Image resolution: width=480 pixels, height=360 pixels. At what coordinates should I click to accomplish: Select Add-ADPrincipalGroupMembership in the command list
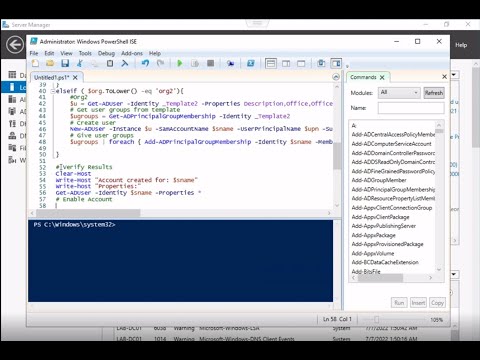(x=393, y=189)
